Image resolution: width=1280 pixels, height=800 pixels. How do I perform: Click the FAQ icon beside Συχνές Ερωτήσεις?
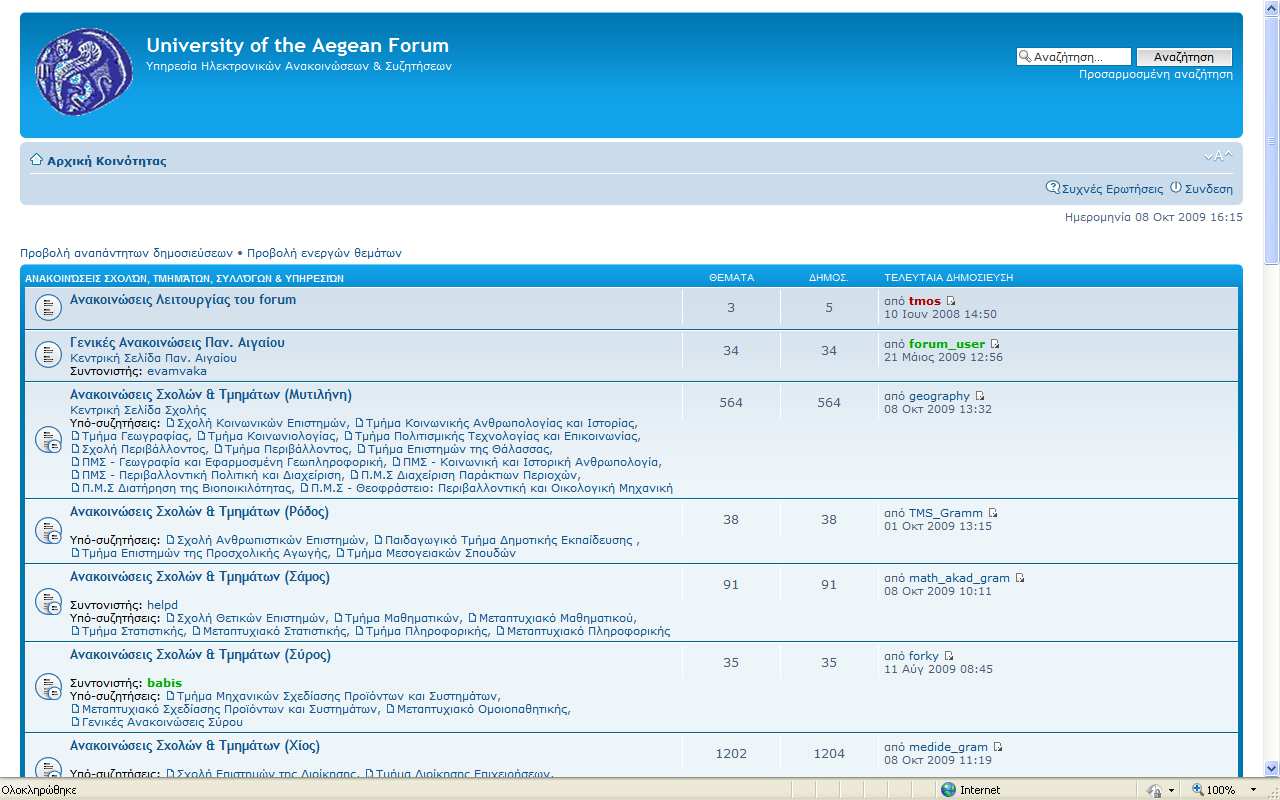pos(1052,187)
